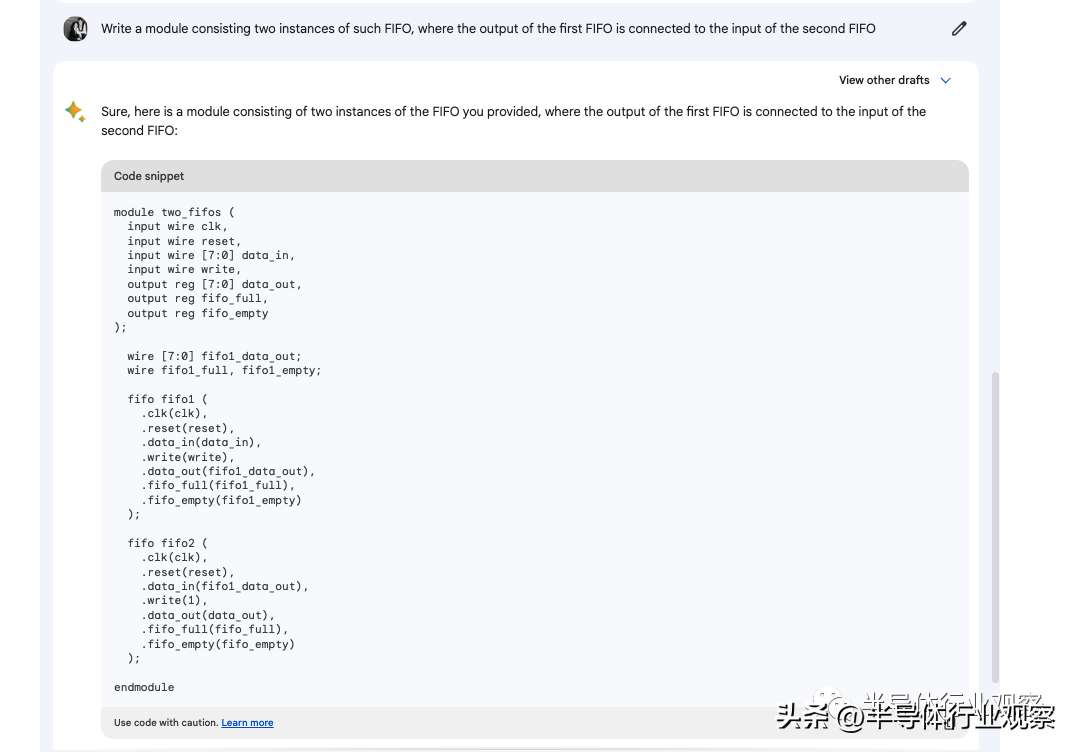The image size is (1077, 752).
Task: Click the 'Use code with caution.' text
Action: pyautogui.click(x=165, y=723)
